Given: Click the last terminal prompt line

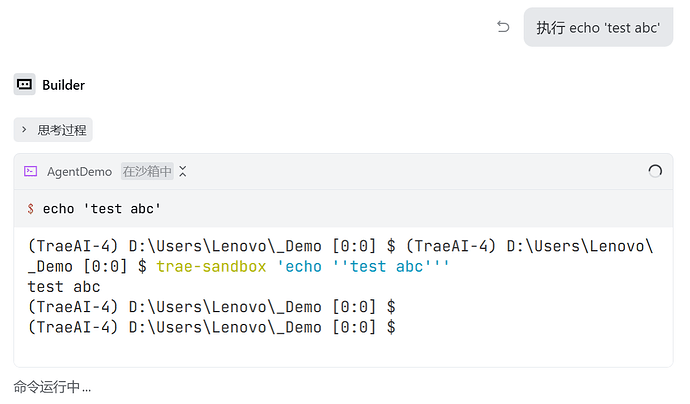Looking at the screenshot, I should (x=212, y=326).
